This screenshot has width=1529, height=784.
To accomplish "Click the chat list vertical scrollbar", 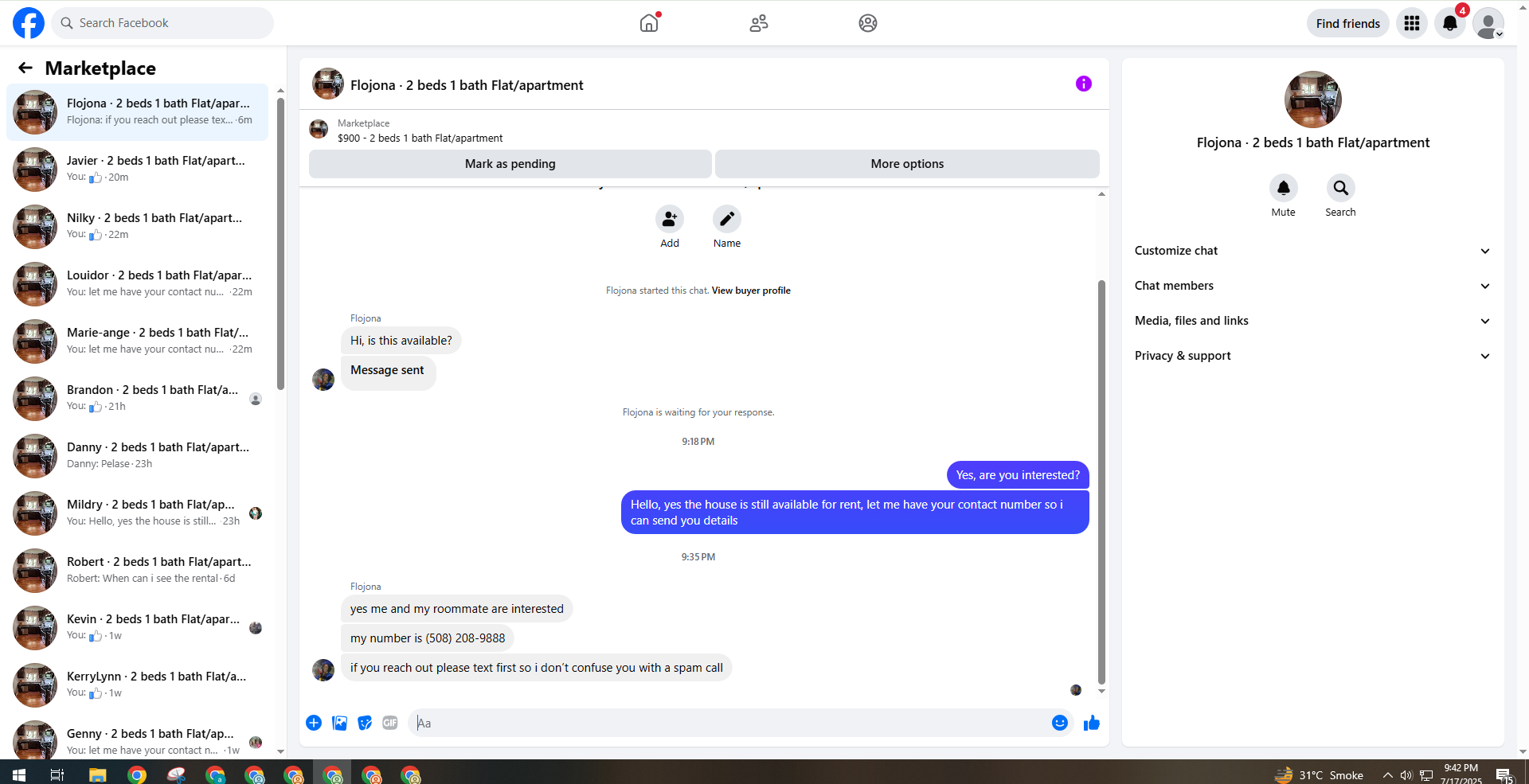I will [280, 243].
